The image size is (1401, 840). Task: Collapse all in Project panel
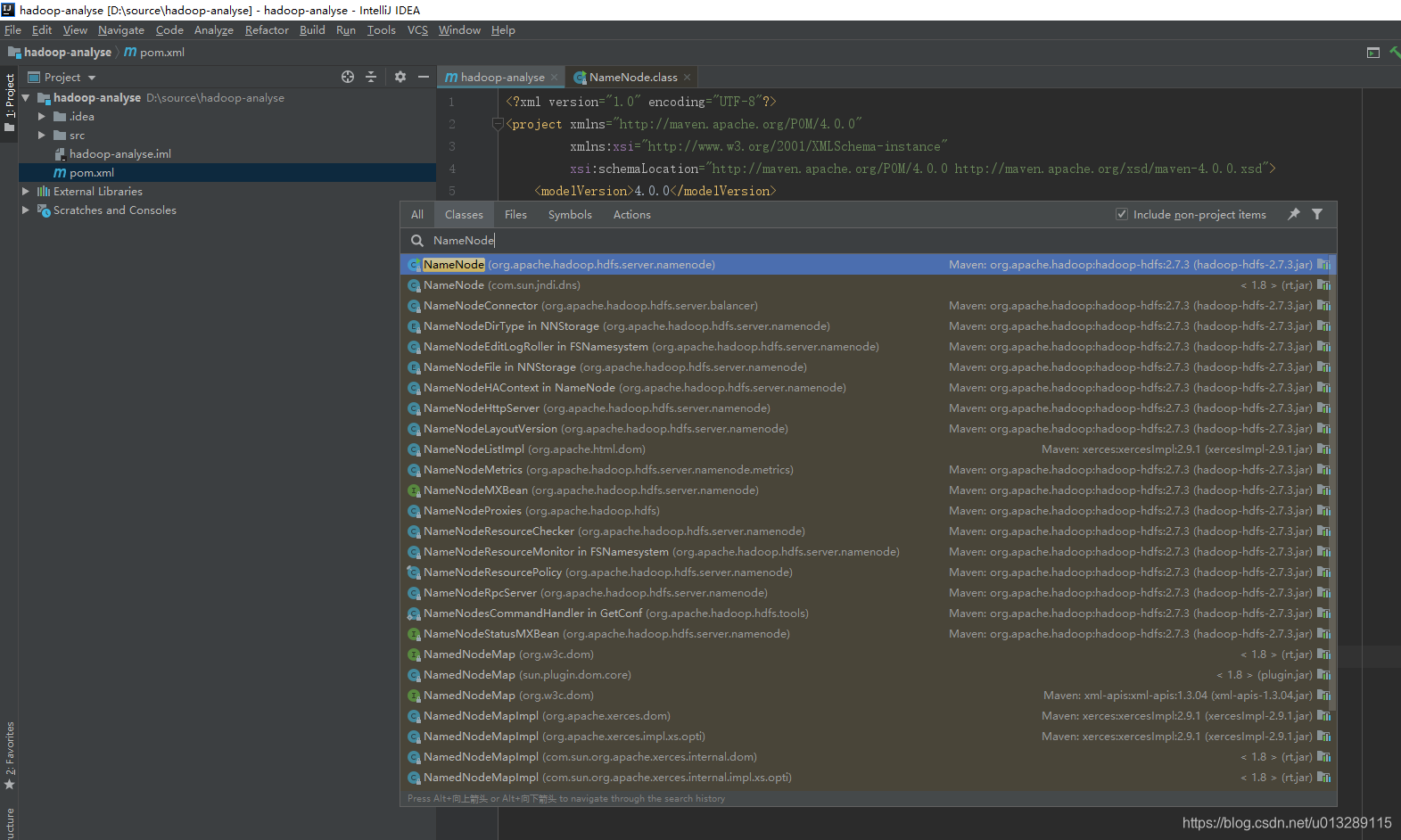[x=371, y=77]
